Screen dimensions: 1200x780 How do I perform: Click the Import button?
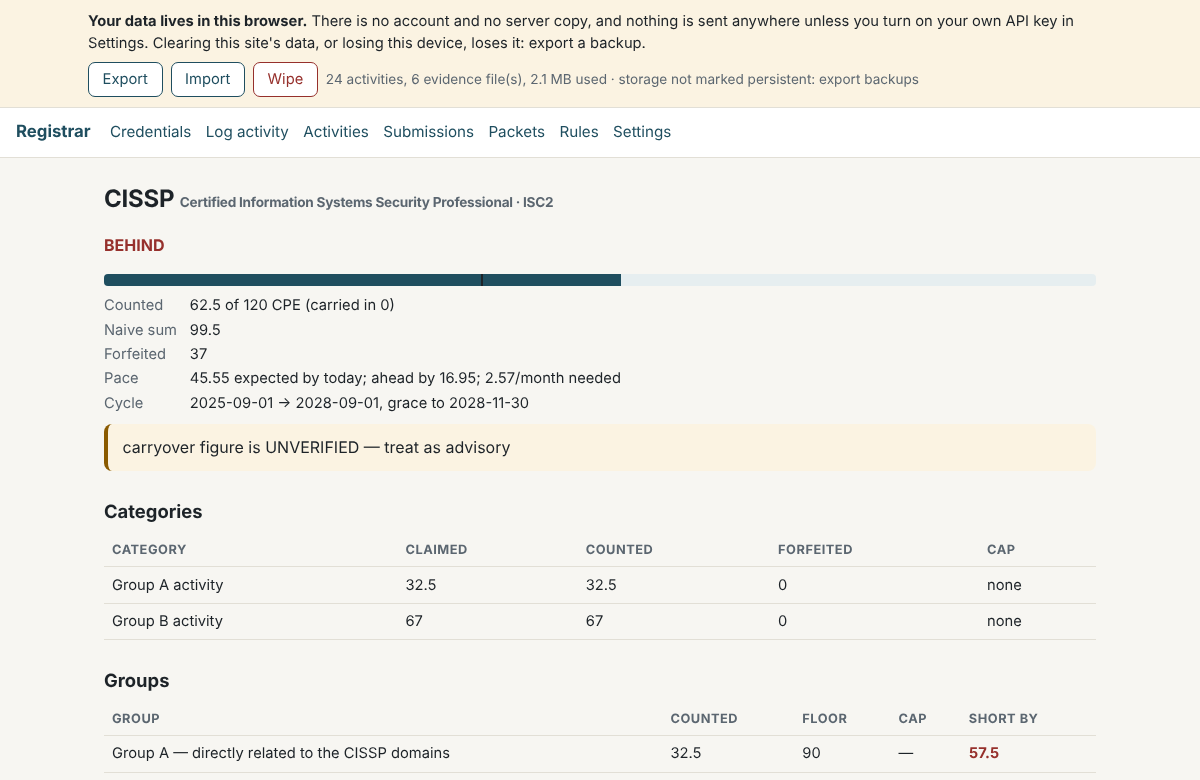208,79
